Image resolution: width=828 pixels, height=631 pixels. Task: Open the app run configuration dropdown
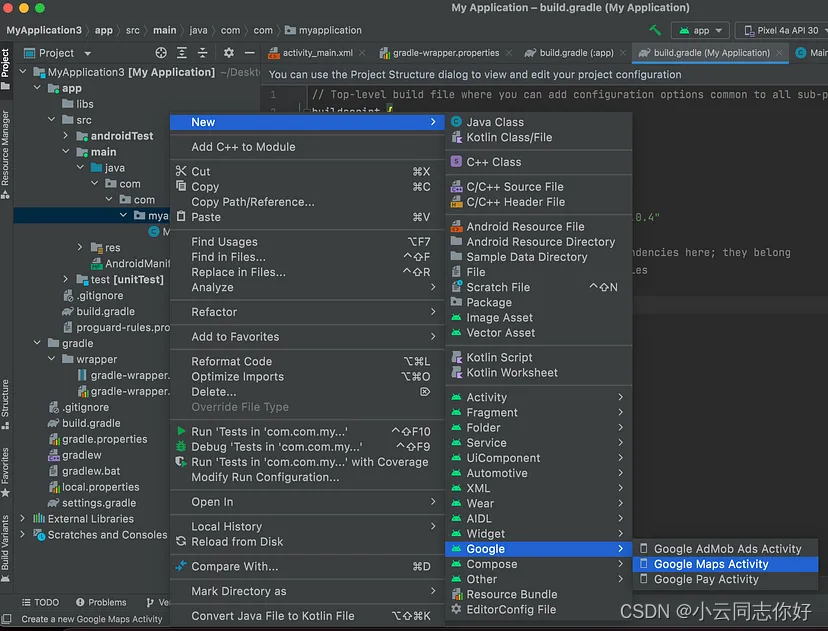click(700, 31)
